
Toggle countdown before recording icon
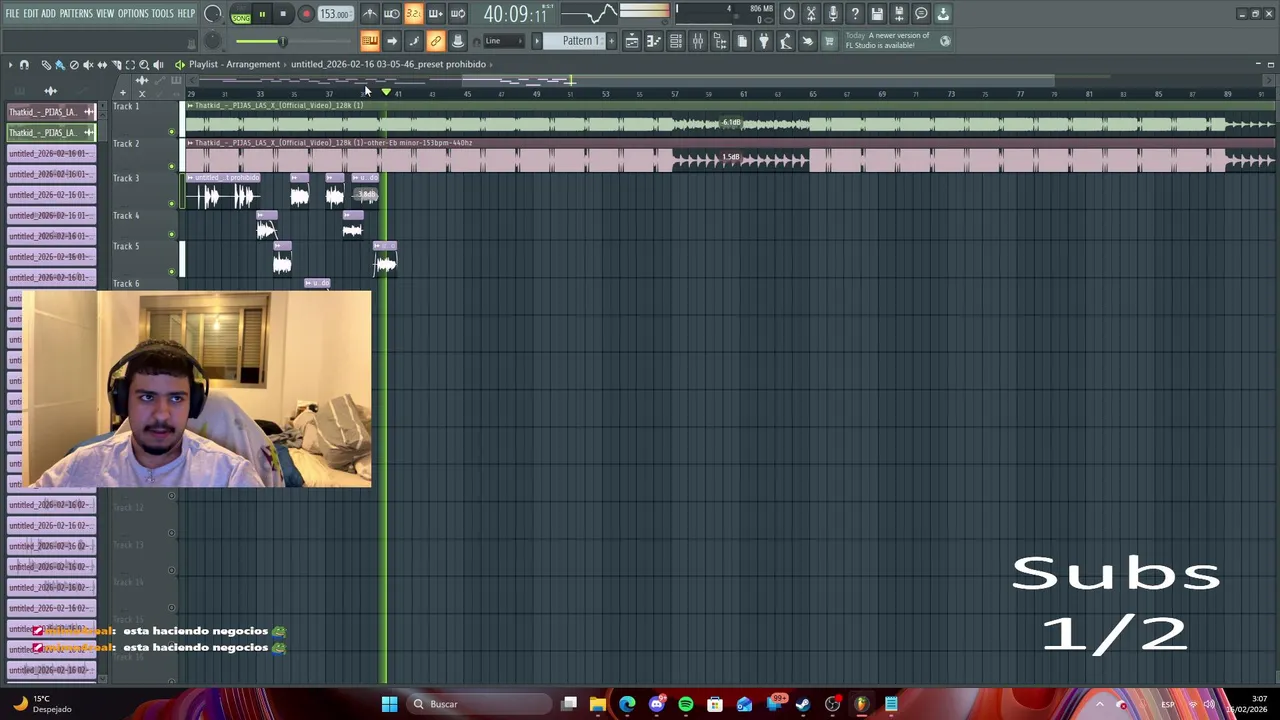coord(414,14)
